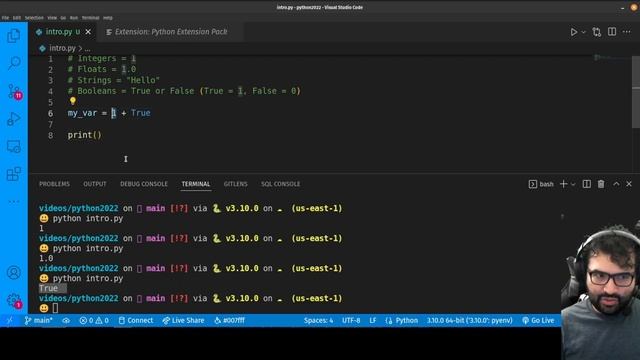Viewport: 640px width, 360px height.
Task: Split the terminal panel
Action: (x=587, y=184)
